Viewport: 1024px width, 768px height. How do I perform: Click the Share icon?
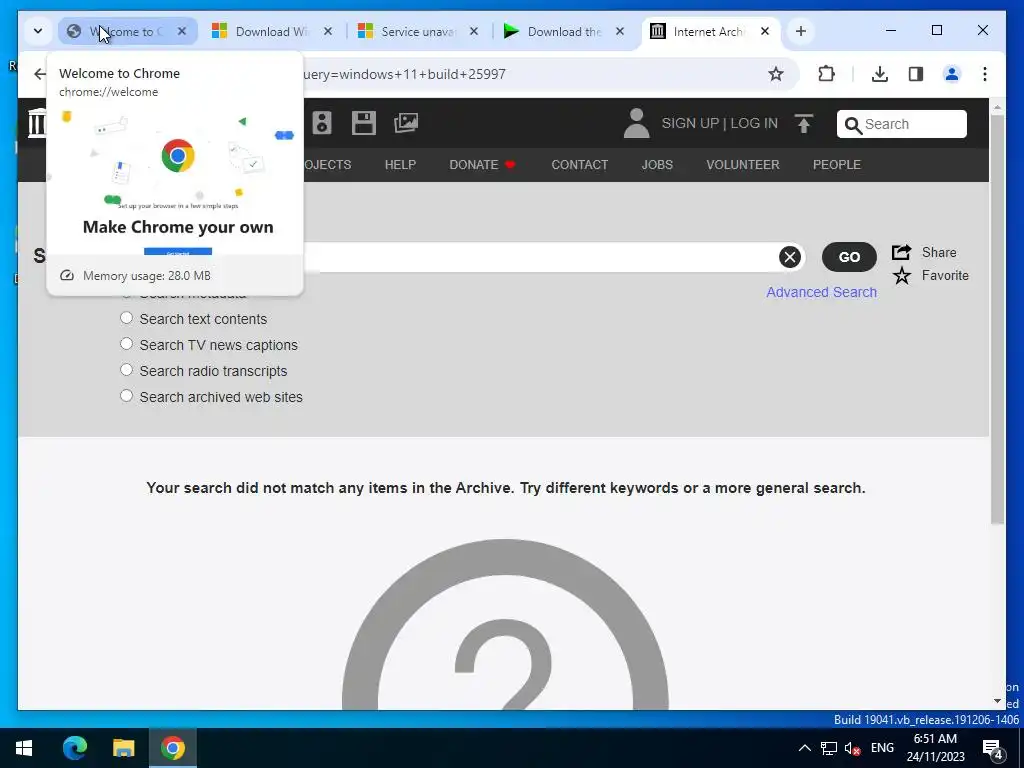pos(901,252)
